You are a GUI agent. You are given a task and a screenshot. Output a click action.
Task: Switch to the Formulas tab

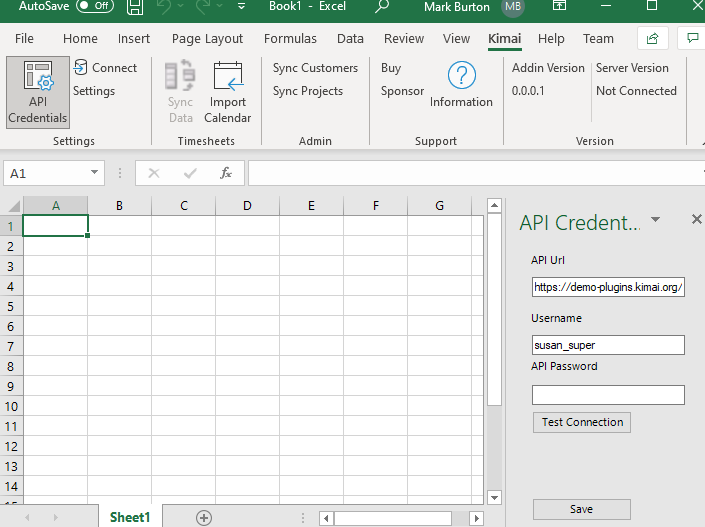pyautogui.click(x=290, y=39)
